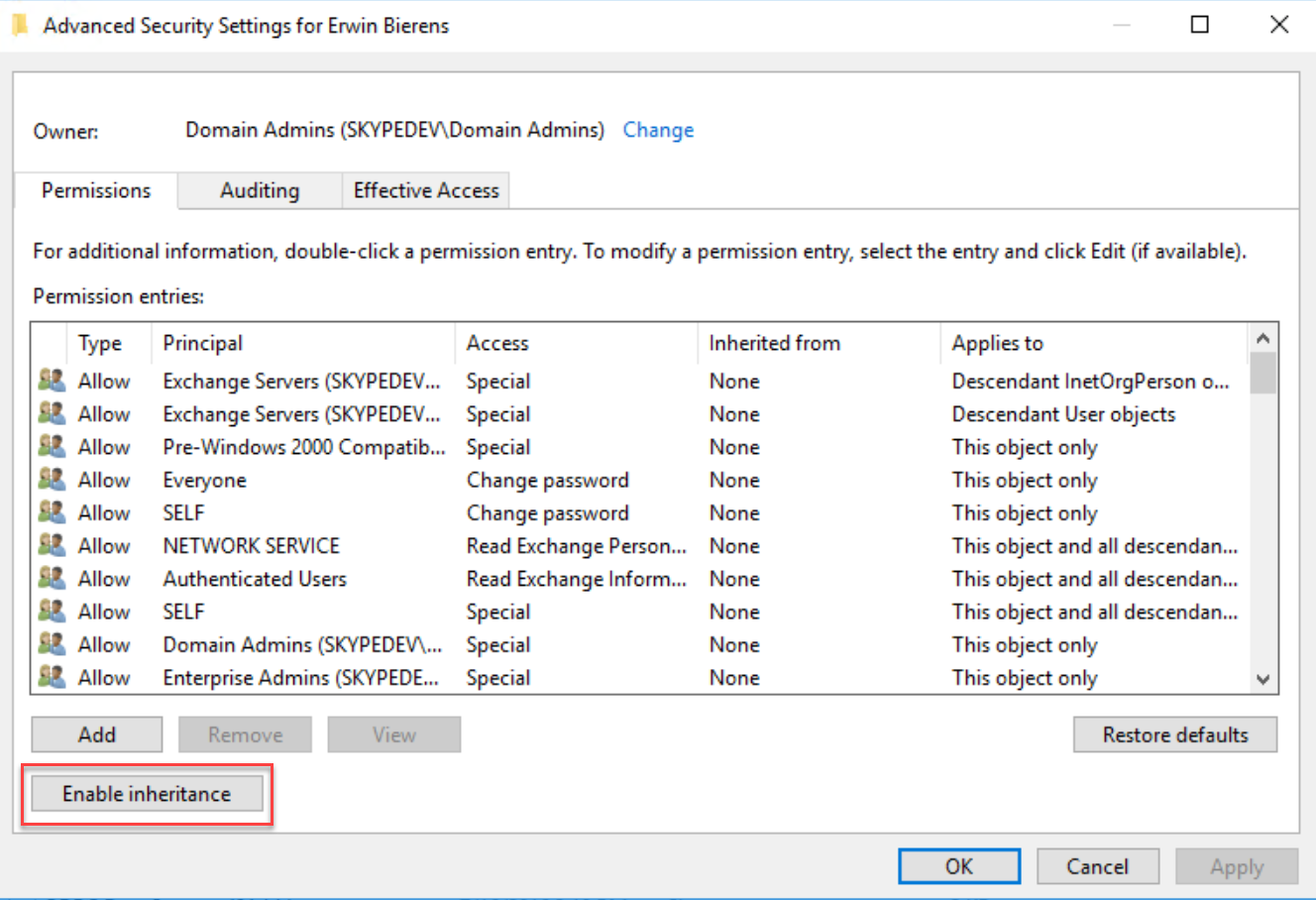The width and height of the screenshot is (1316, 900).
Task: Click the scroll up arrow of permission list
Action: pos(1262,339)
